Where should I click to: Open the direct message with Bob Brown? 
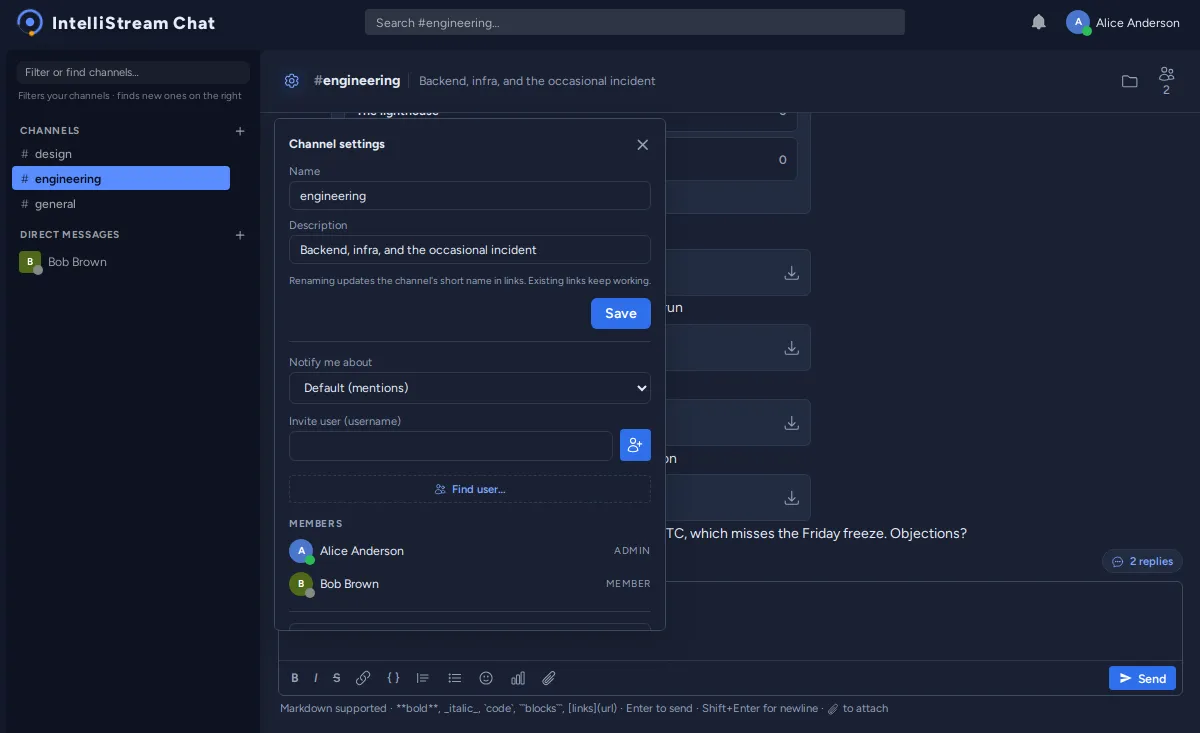(x=121, y=262)
